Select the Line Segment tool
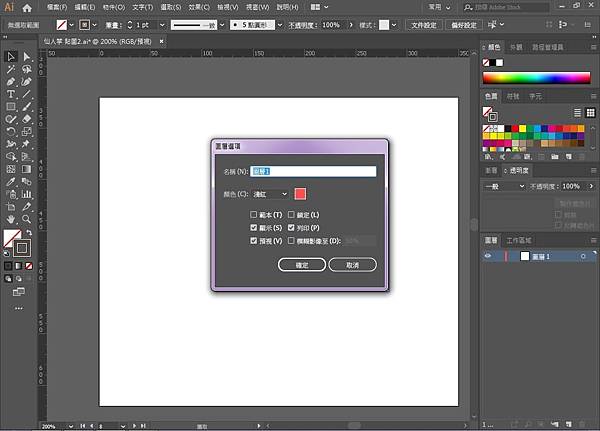The width and height of the screenshot is (600, 431). [26, 94]
